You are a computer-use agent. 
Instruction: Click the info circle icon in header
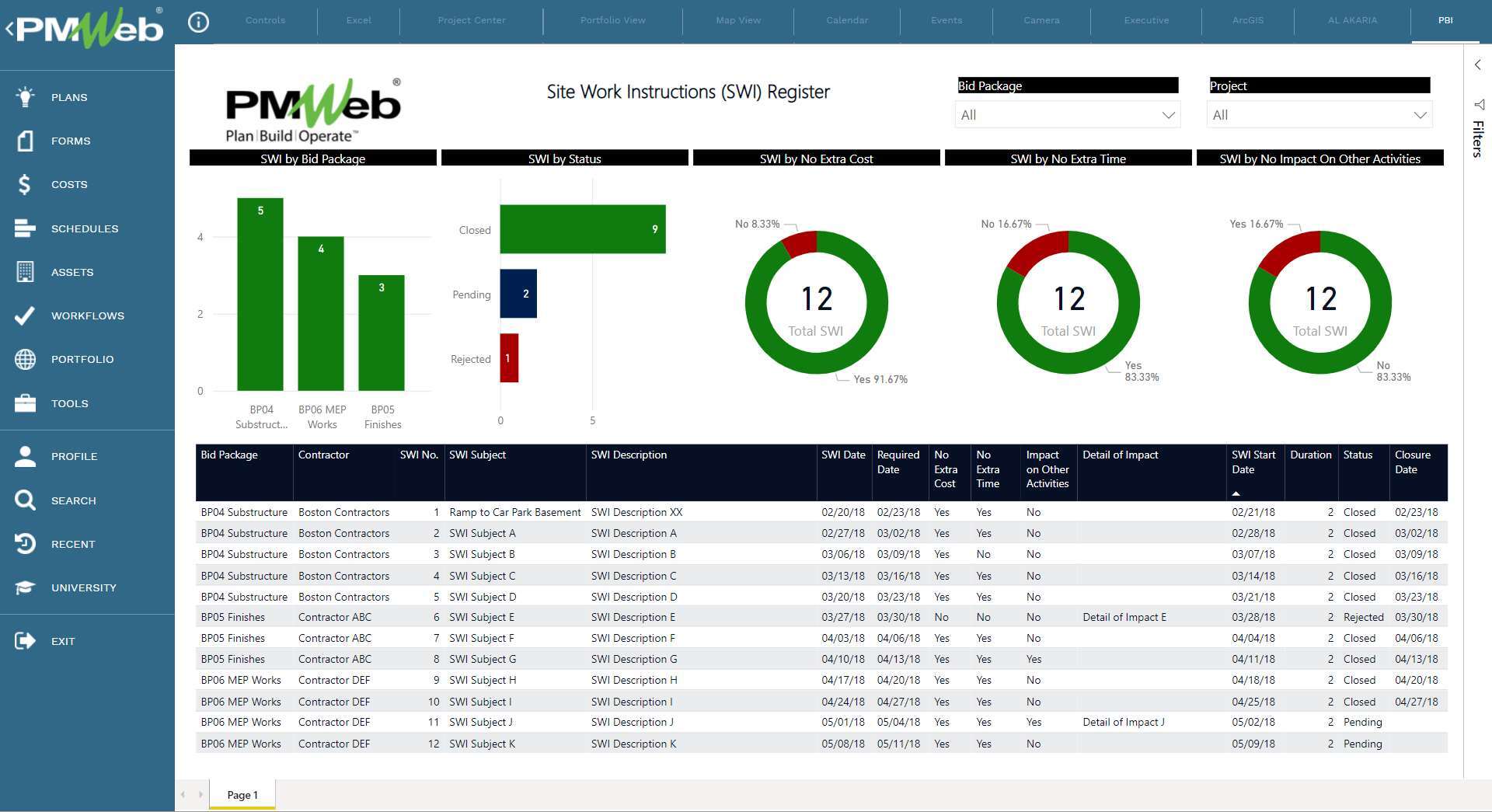pos(199,22)
